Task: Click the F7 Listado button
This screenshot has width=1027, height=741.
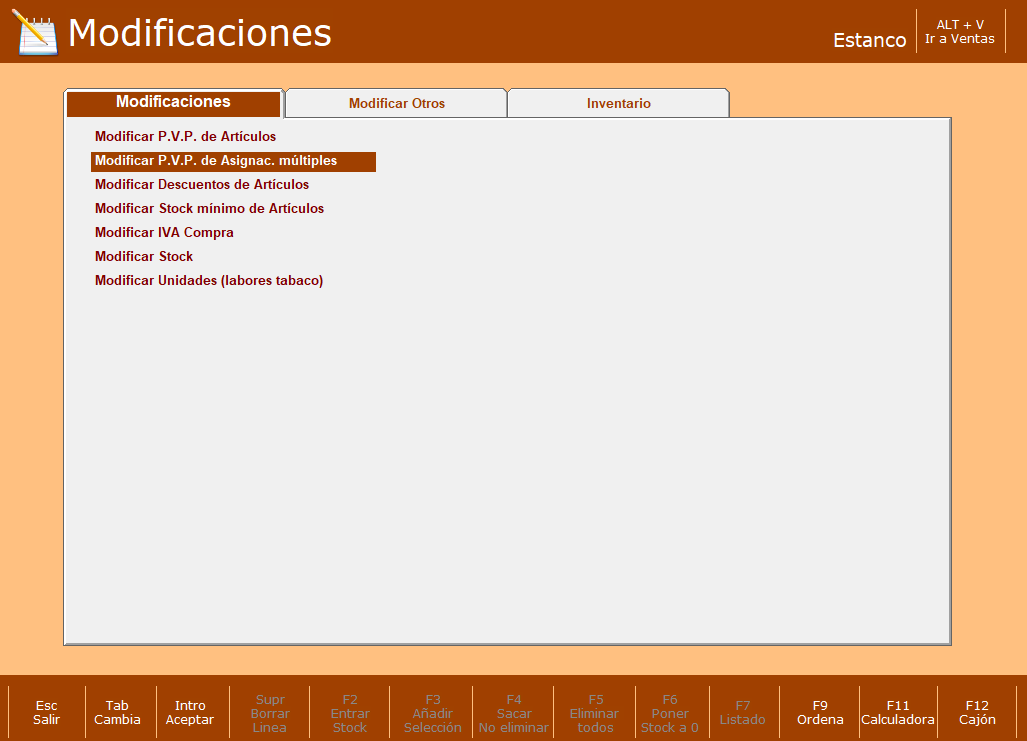Action: coord(743,713)
